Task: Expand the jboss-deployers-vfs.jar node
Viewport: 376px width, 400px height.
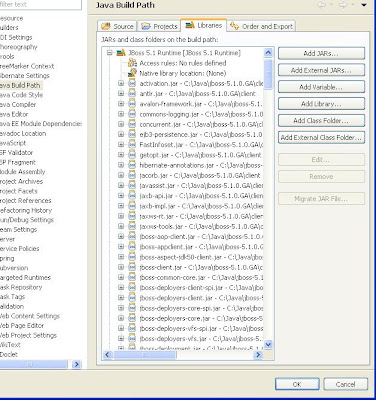Action: 121,339
